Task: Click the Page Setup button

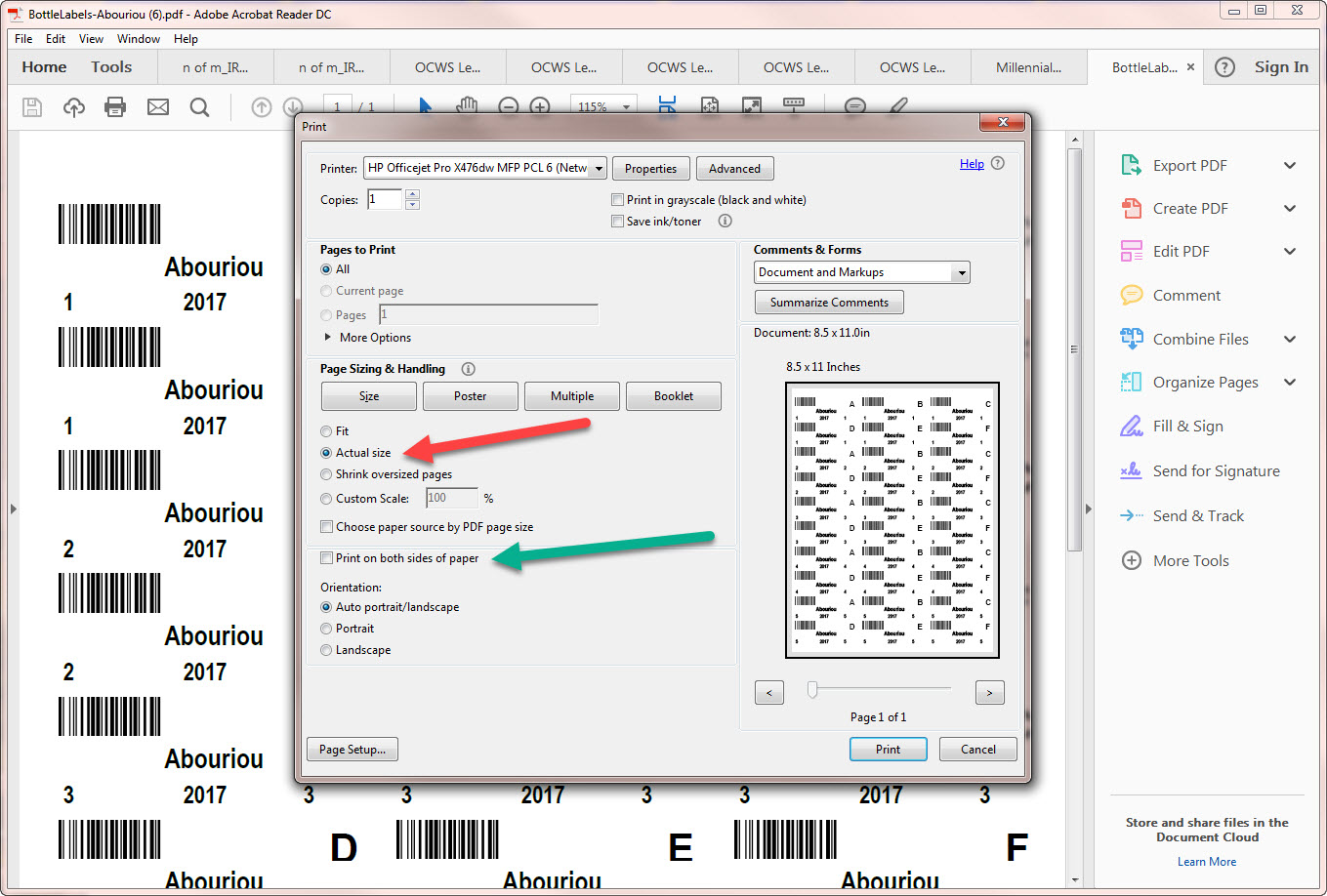Action: (352, 750)
